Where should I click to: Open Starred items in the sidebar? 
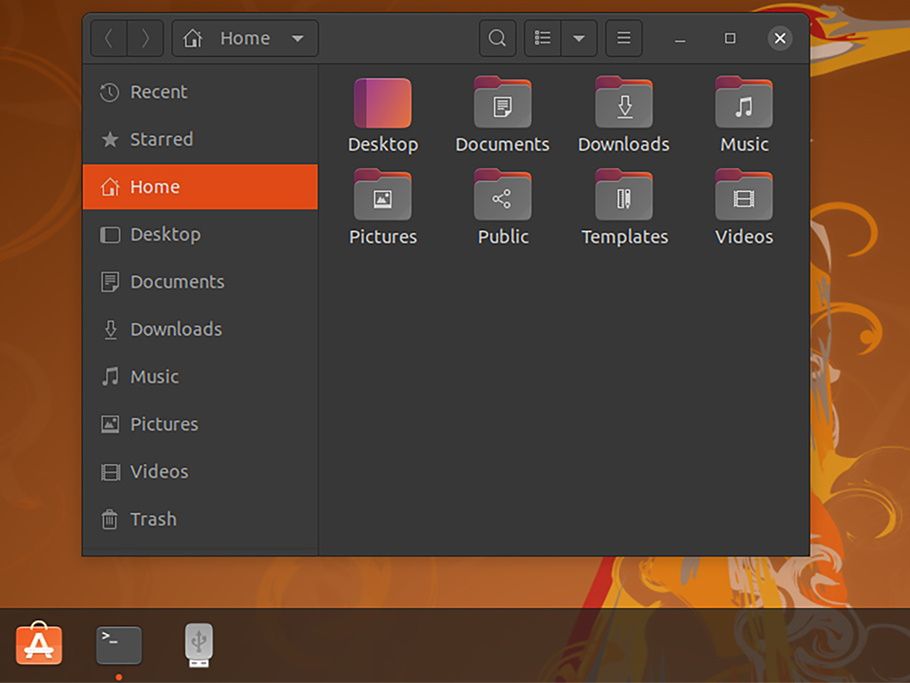pyautogui.click(x=161, y=139)
